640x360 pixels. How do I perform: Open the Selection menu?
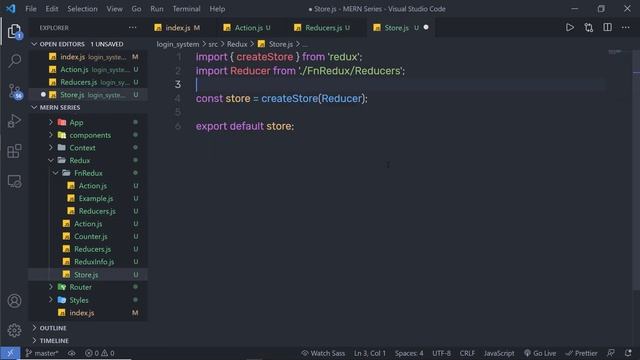(x=82, y=9)
